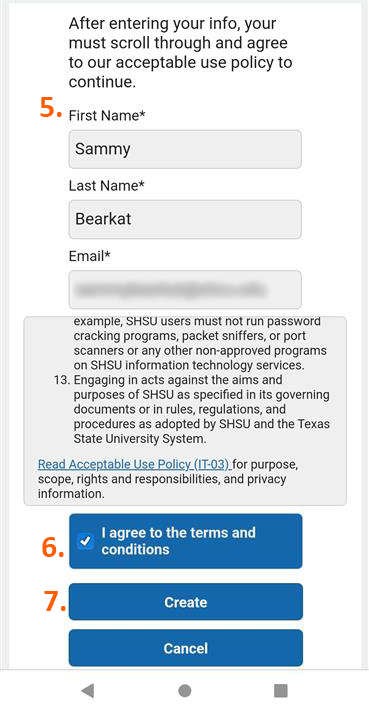
Task: Click the password cracking programs policy text
Action: (x=200, y=343)
